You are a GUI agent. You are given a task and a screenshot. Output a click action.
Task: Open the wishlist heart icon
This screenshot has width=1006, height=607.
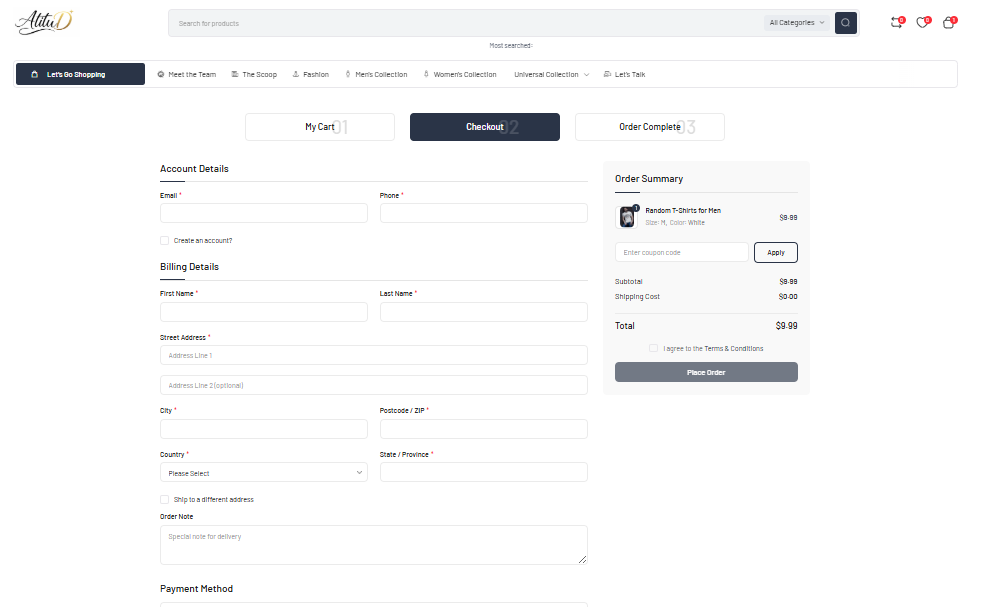pos(923,23)
